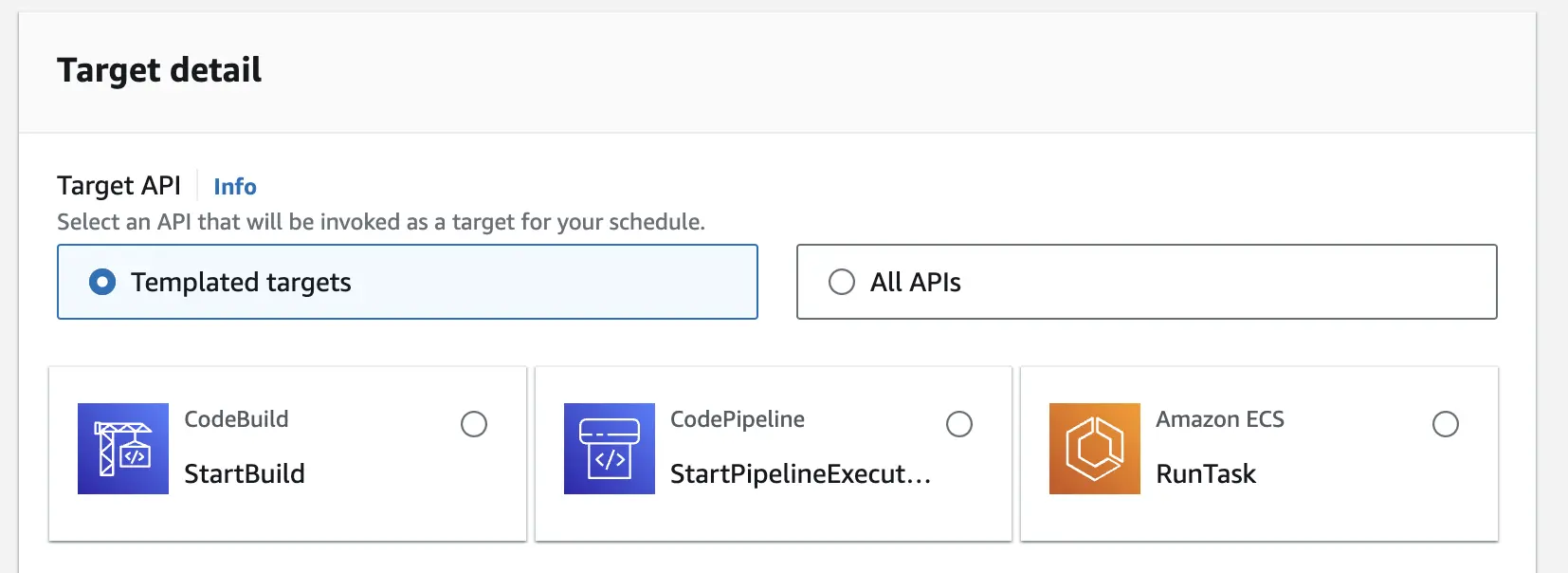
Task: Click the 'Select an API' description text
Action: coord(381,222)
